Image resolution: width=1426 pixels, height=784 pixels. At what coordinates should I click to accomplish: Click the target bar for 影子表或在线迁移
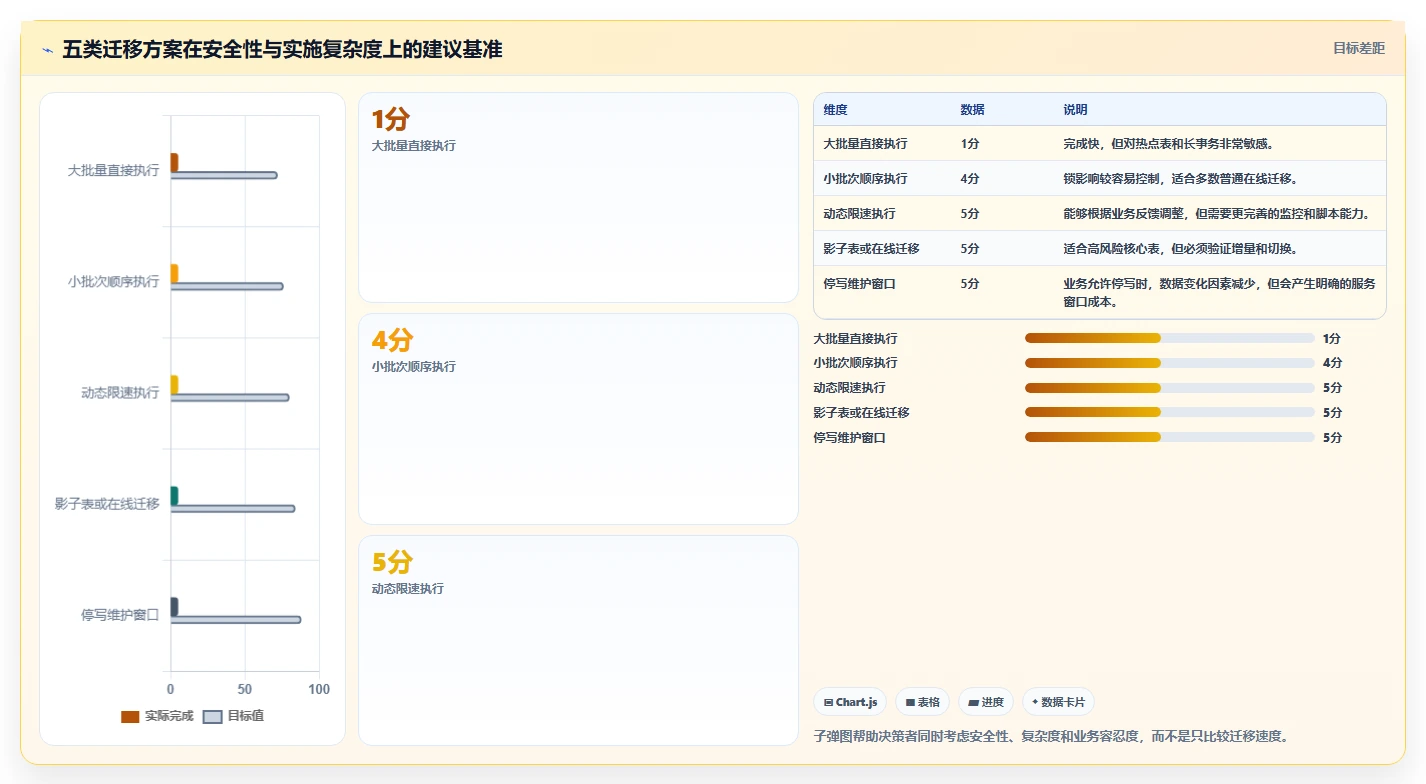[x=233, y=508]
